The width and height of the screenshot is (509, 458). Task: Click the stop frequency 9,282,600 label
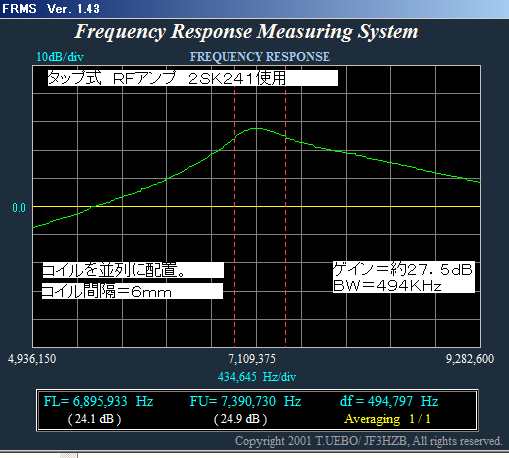pyautogui.click(x=470, y=359)
